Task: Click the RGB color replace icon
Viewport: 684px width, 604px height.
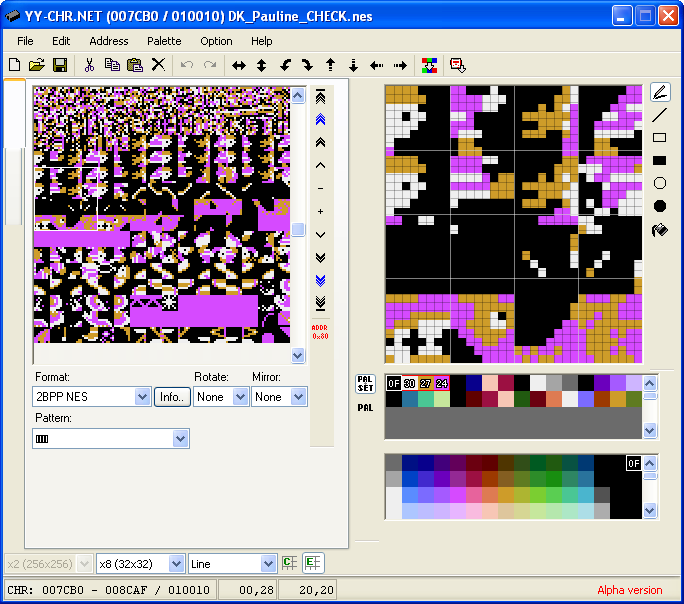Action: 430,65
